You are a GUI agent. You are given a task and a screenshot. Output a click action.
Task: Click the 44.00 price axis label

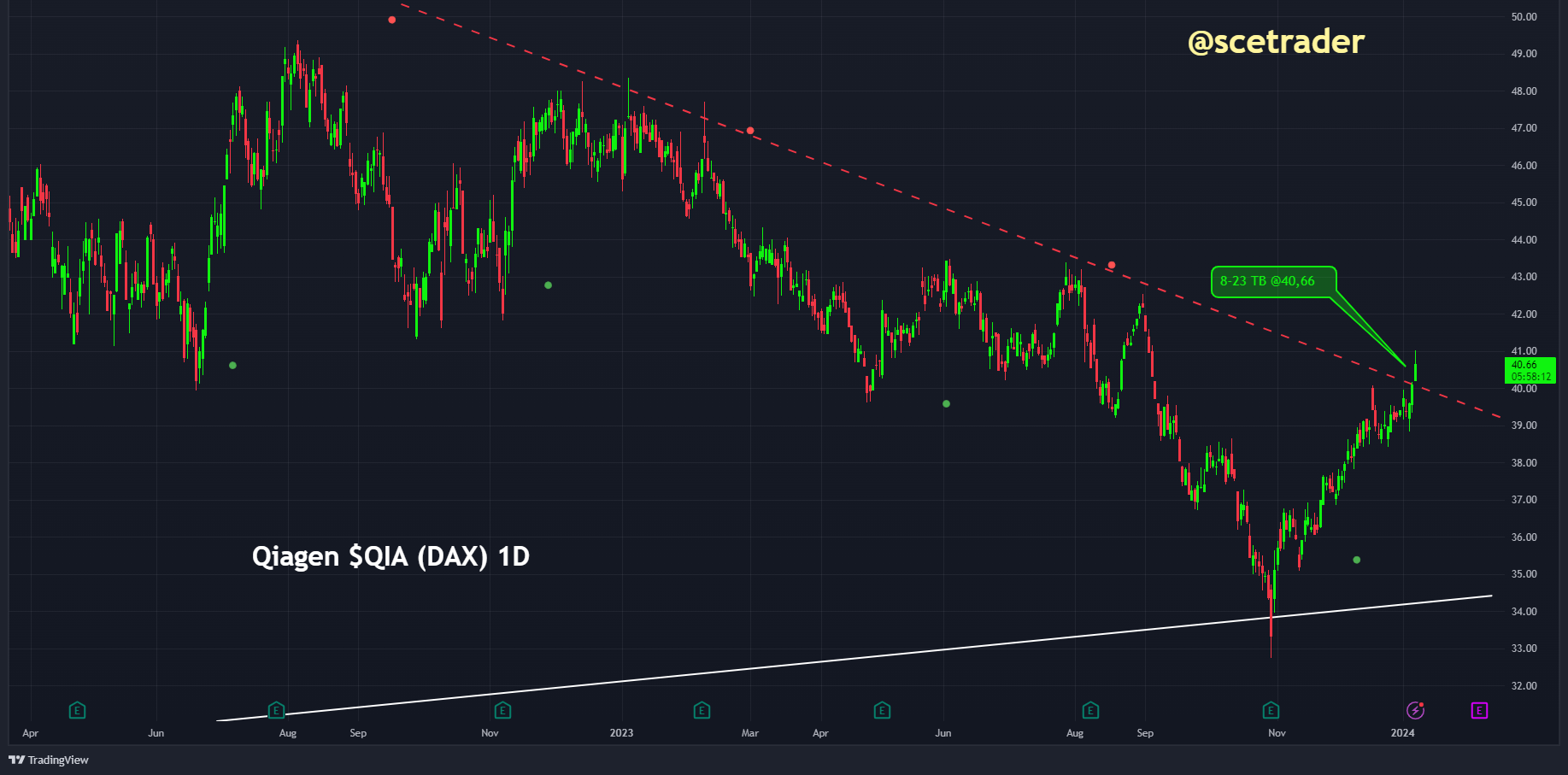[x=1524, y=240]
